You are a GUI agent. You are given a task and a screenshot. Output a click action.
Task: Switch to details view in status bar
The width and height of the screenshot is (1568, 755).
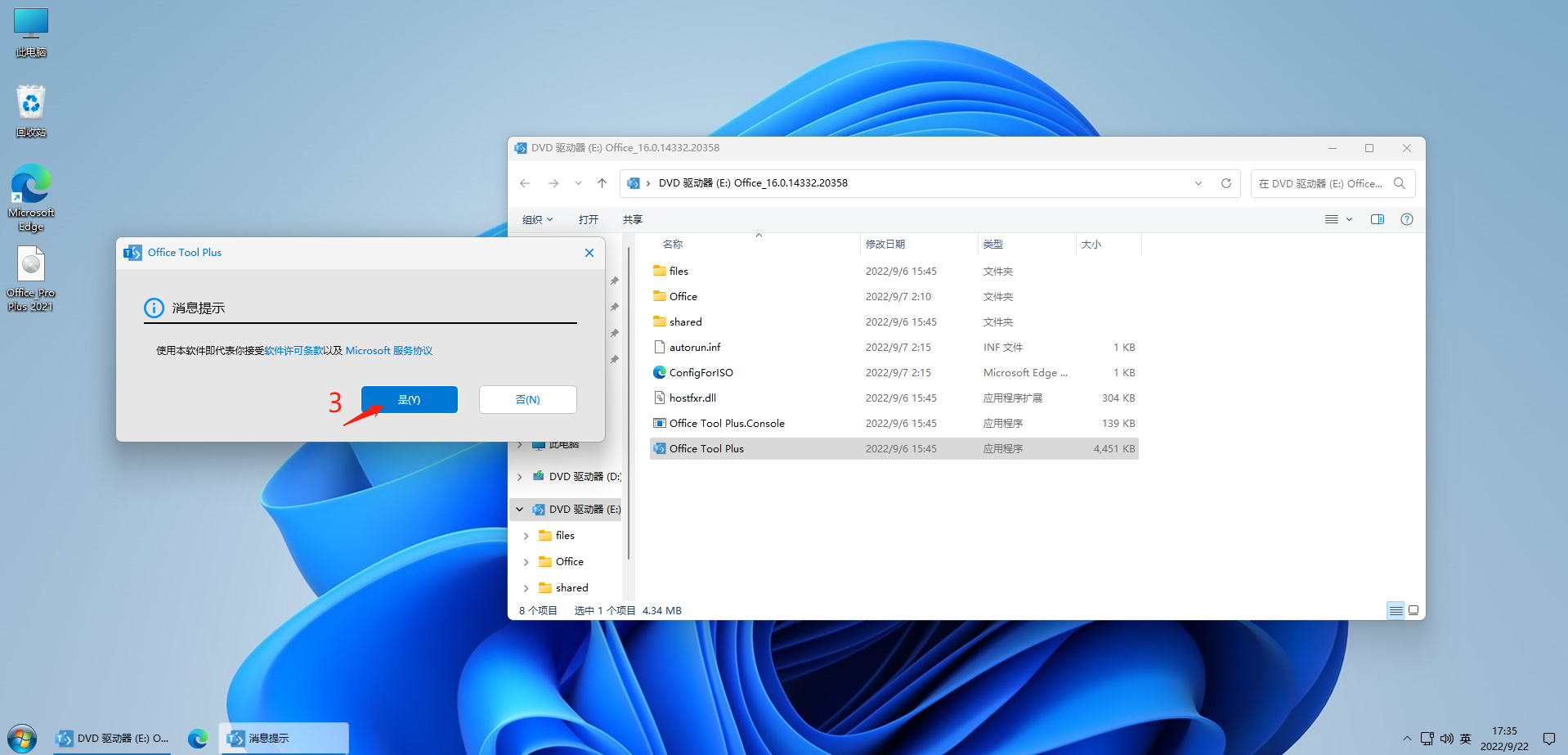pos(1396,610)
